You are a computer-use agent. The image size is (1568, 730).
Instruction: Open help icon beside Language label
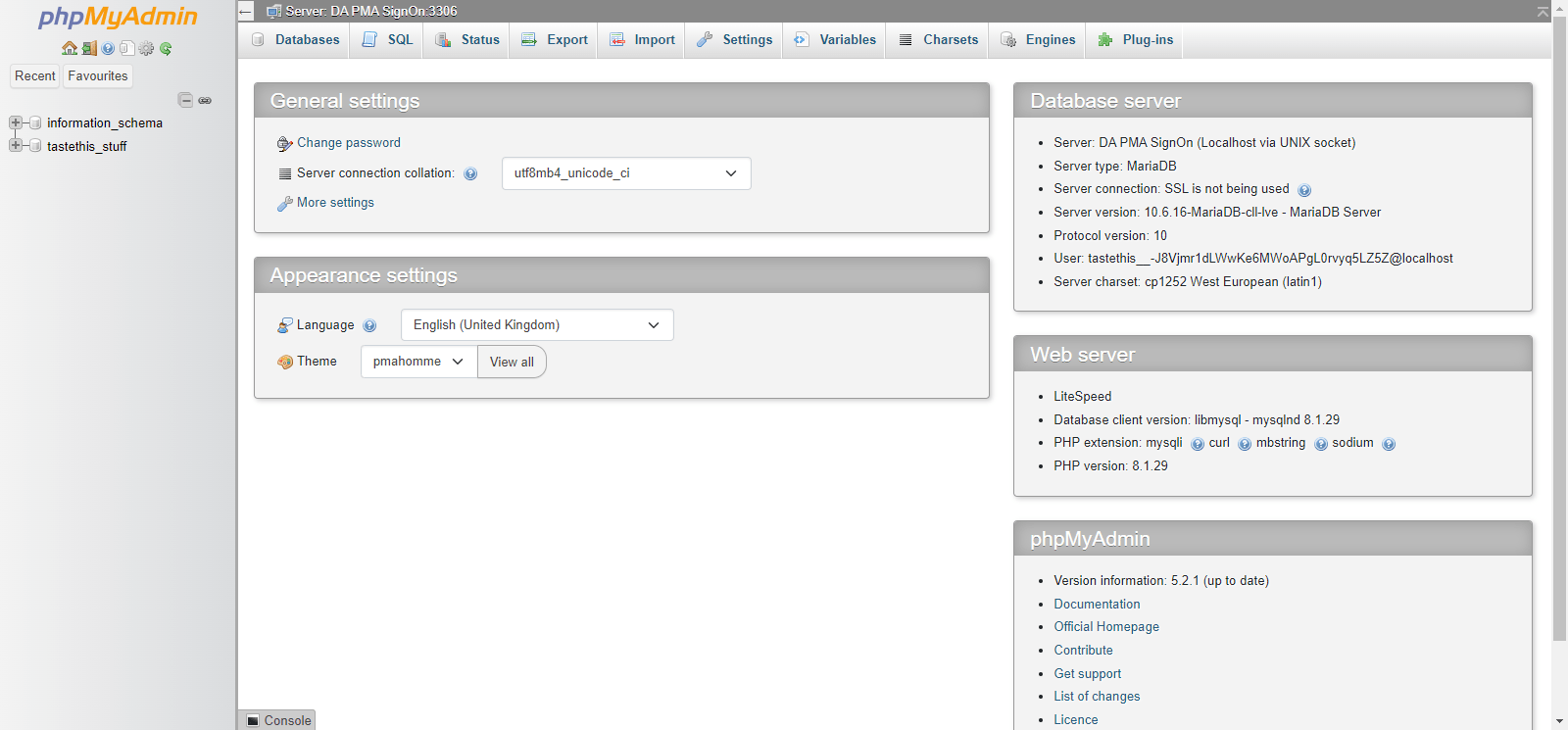(369, 325)
